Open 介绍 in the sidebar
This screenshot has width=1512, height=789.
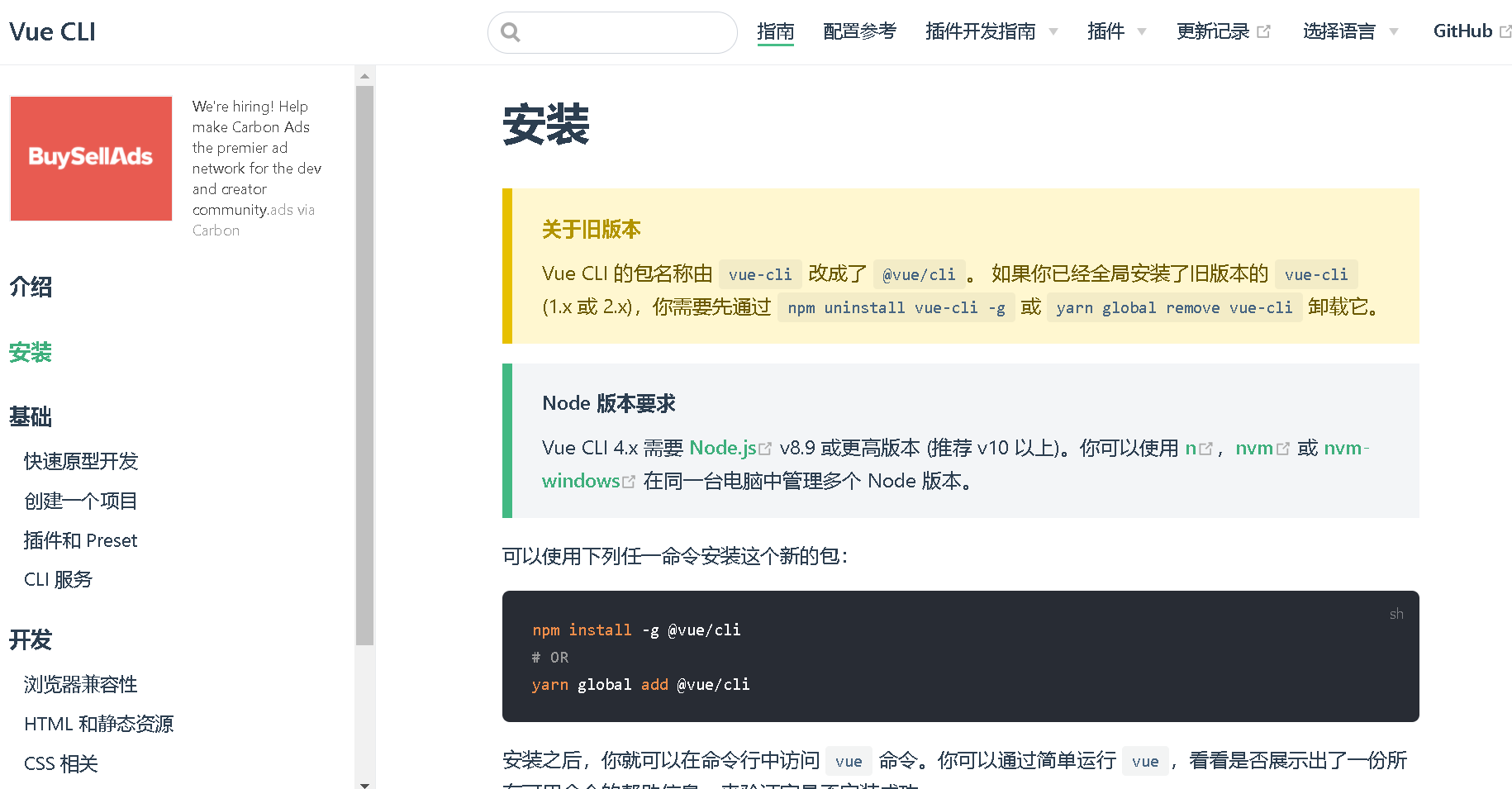click(31, 287)
